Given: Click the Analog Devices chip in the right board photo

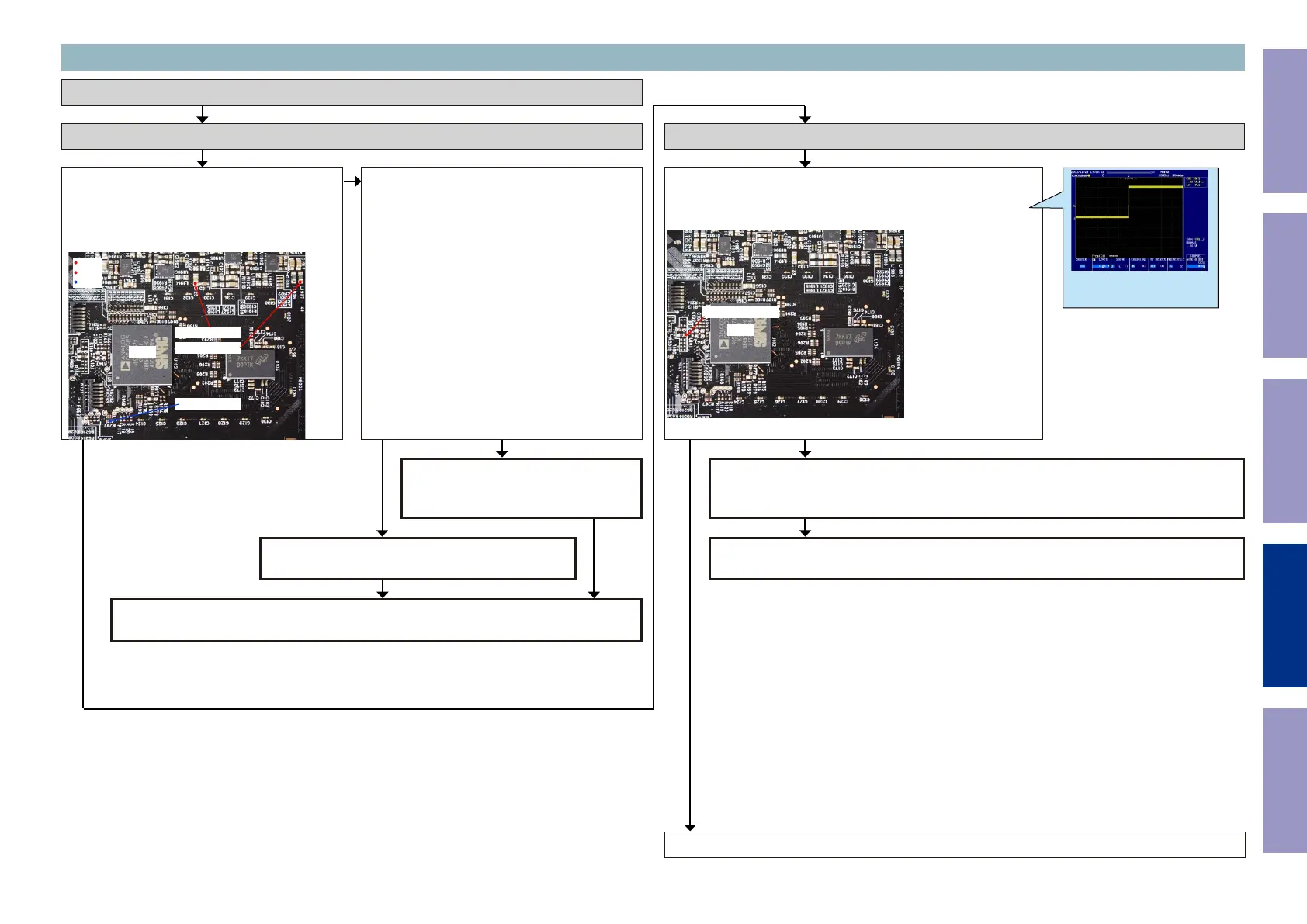Looking at the screenshot, I should click(x=741, y=335).
